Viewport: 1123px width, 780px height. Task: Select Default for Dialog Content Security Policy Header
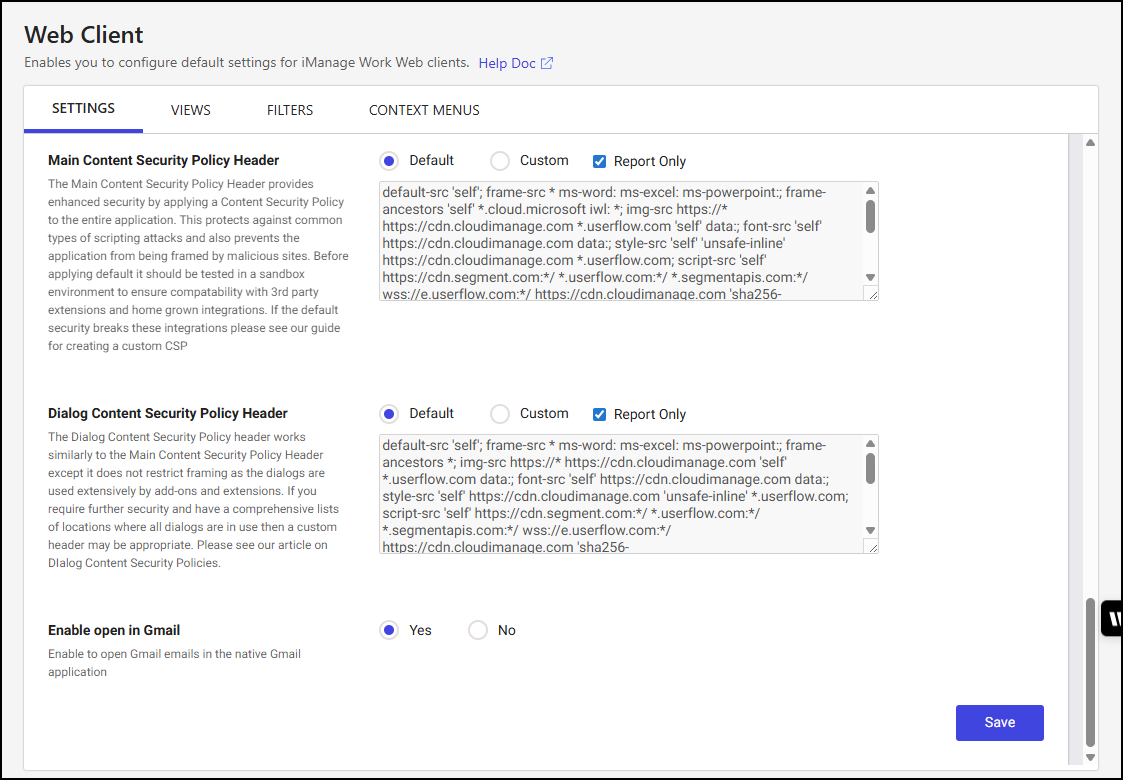[389, 414]
